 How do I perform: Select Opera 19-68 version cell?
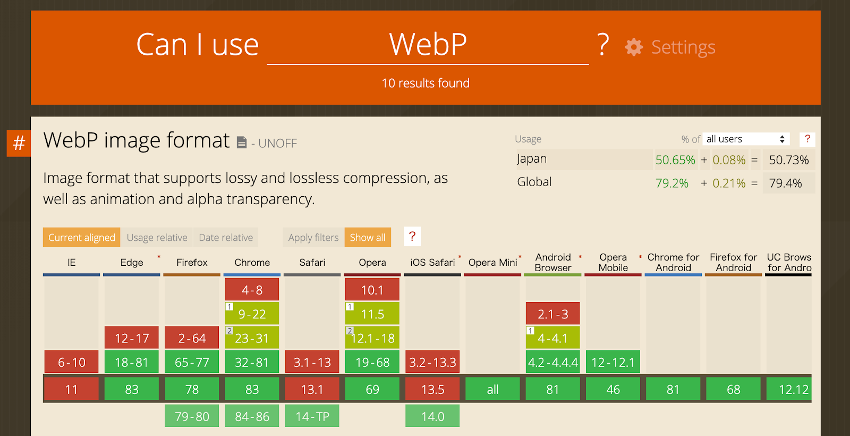(x=372, y=362)
